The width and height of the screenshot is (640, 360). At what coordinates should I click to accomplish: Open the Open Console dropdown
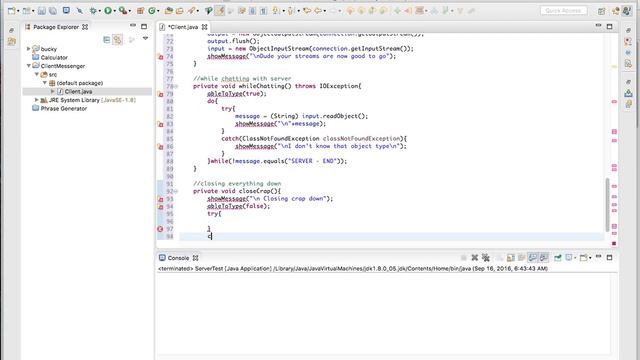[590, 258]
